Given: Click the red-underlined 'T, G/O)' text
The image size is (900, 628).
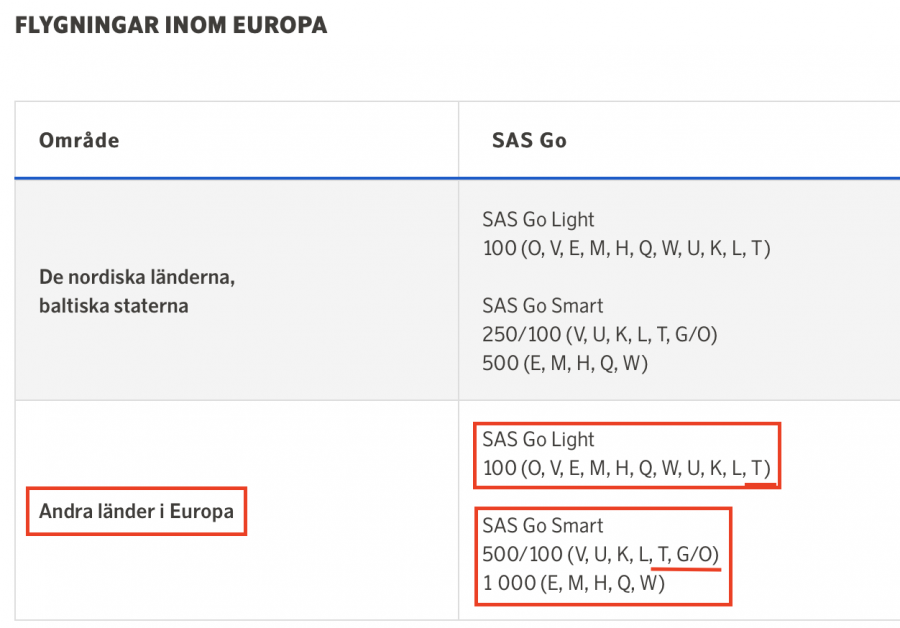Looking at the screenshot, I should 685,554.
